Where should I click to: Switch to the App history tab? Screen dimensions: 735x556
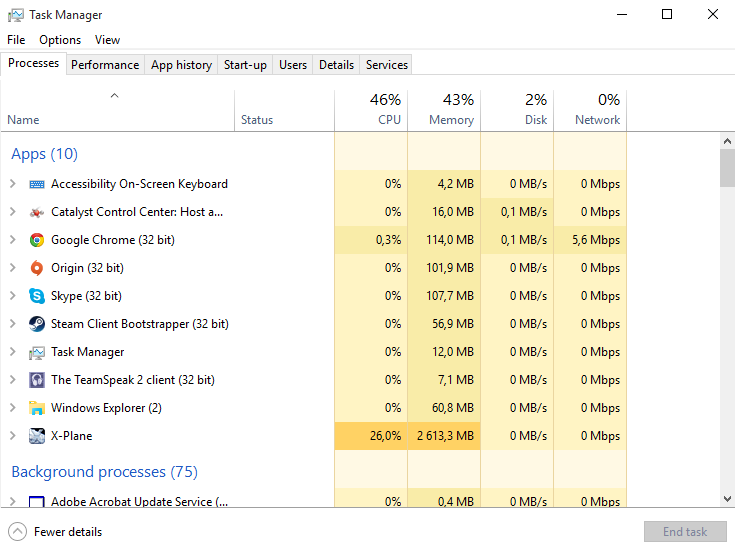point(181,65)
